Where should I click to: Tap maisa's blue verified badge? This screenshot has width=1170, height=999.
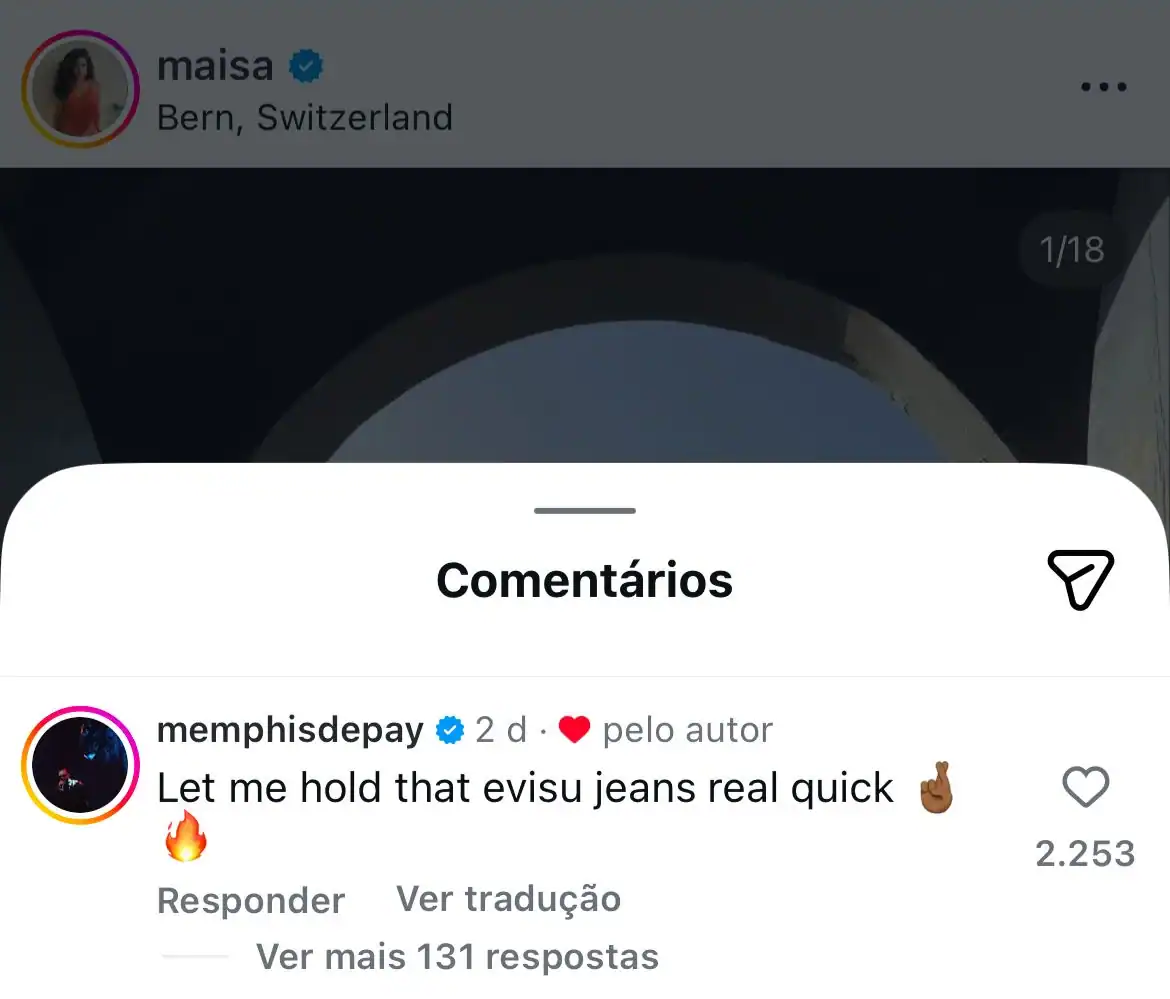(306, 66)
